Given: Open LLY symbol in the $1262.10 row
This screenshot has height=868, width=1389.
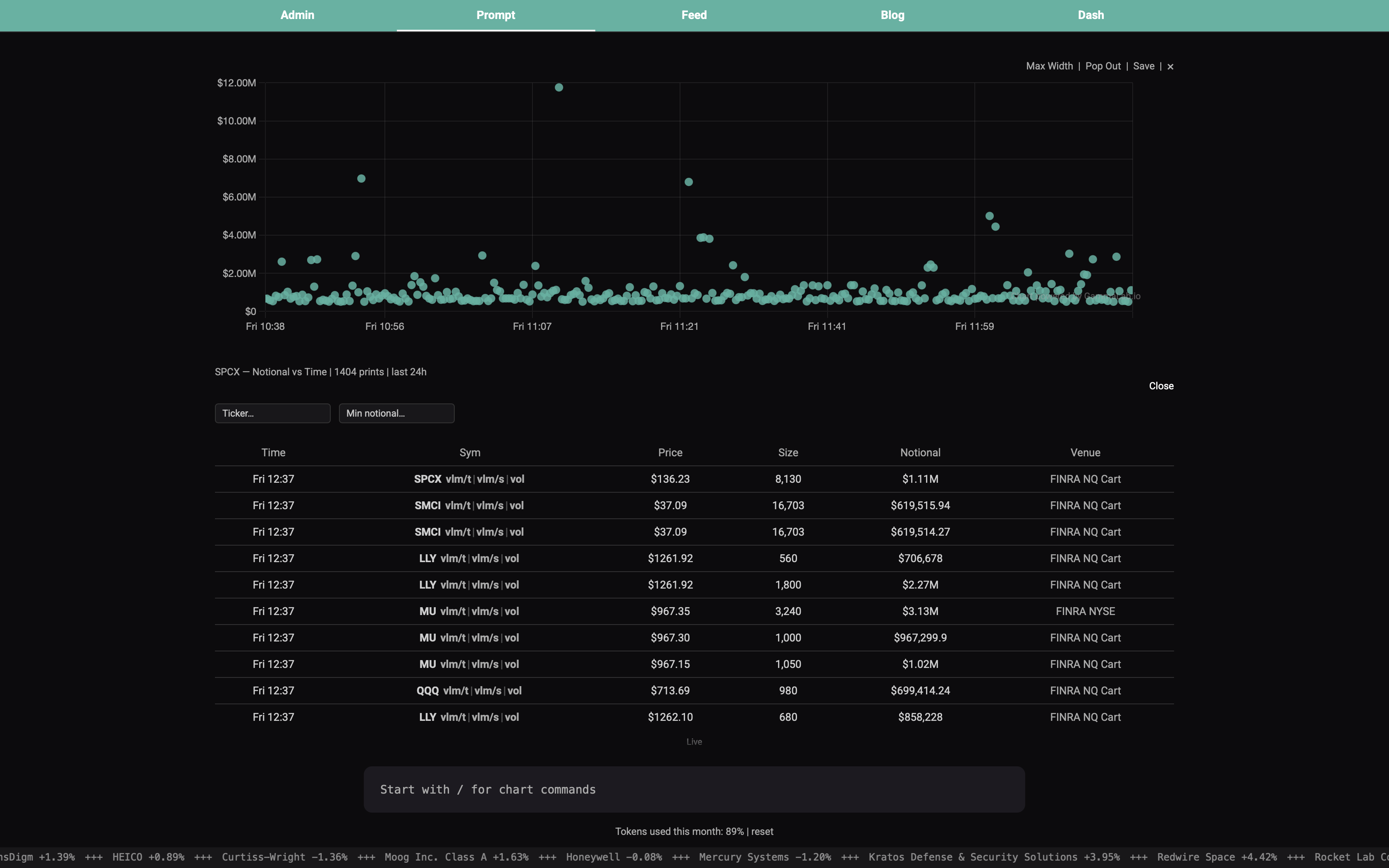Looking at the screenshot, I should pyautogui.click(x=427, y=716).
